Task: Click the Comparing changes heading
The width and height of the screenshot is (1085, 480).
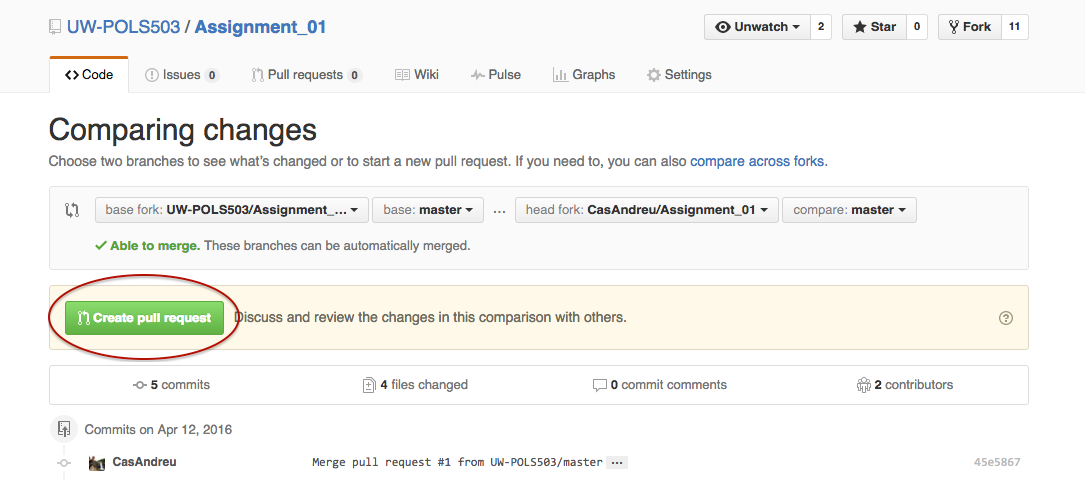Action: (x=183, y=130)
